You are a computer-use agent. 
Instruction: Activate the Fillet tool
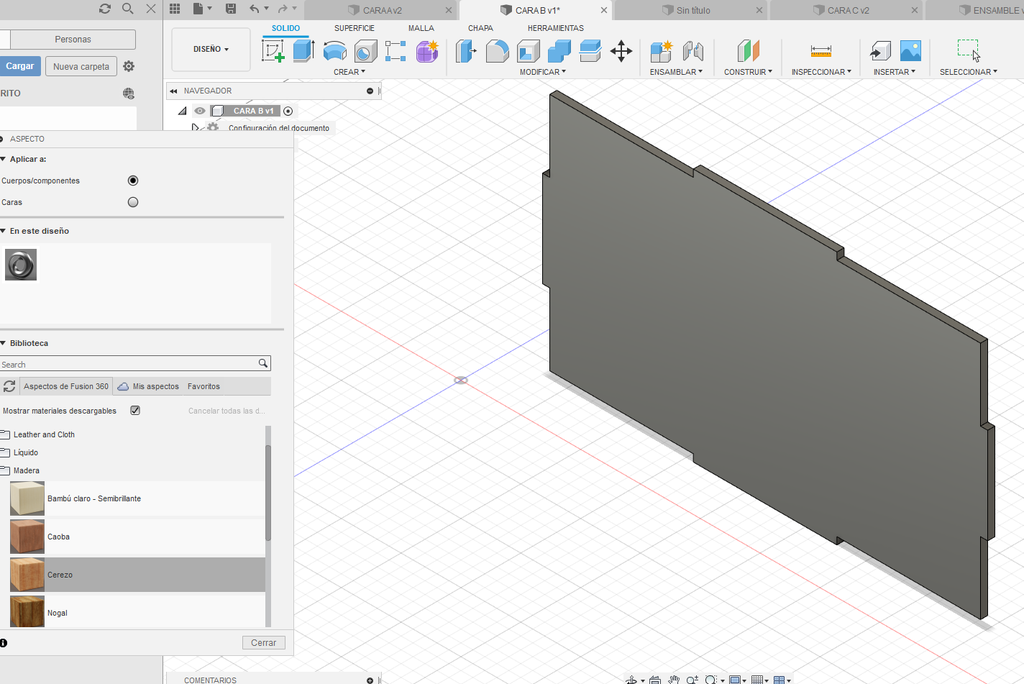click(x=497, y=51)
